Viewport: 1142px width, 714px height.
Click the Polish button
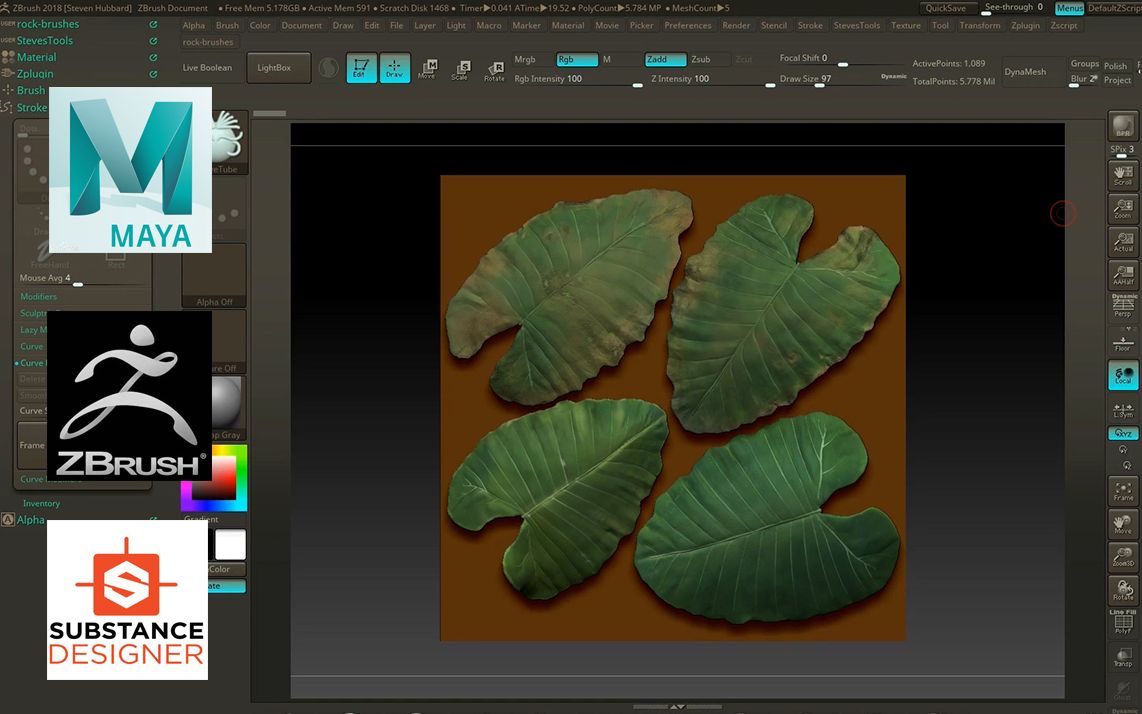click(x=1115, y=66)
